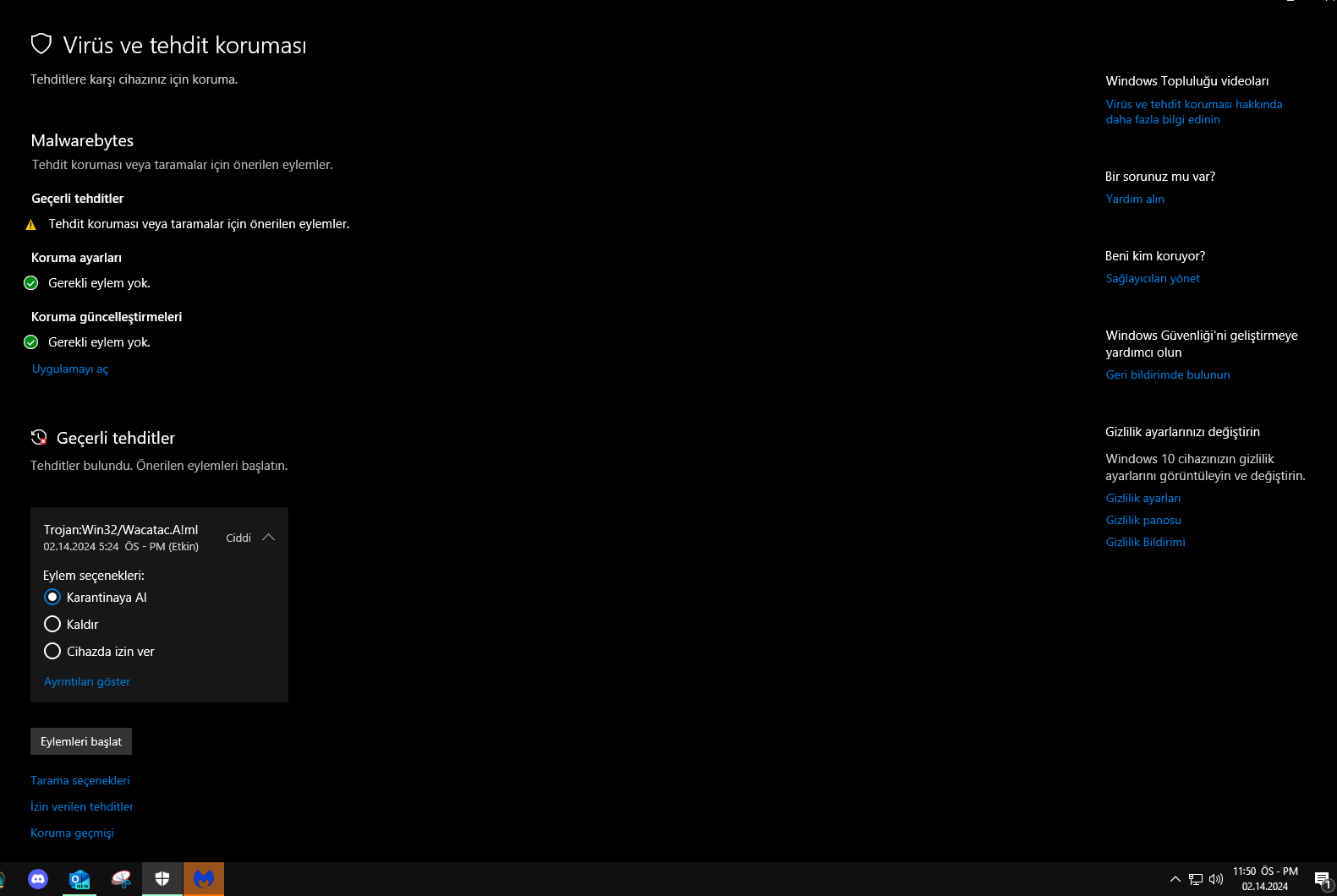Open the notification center icon

[1323, 879]
